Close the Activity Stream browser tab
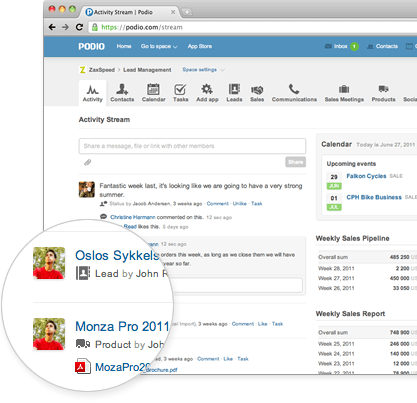Viewport: 417px width, 403px height. pyautogui.click(x=173, y=12)
